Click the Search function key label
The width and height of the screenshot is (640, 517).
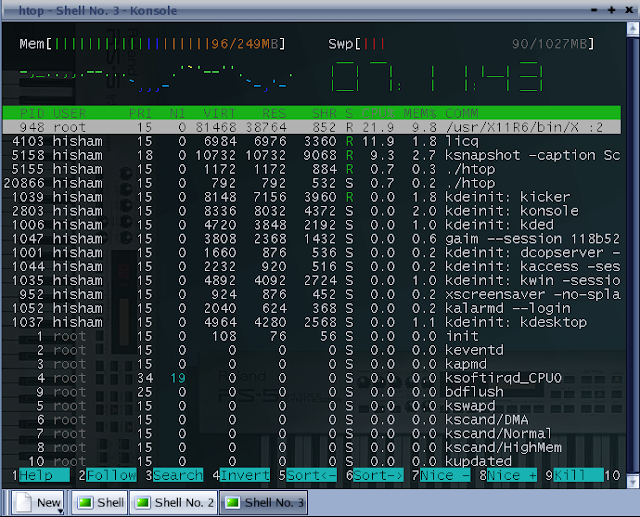178,475
